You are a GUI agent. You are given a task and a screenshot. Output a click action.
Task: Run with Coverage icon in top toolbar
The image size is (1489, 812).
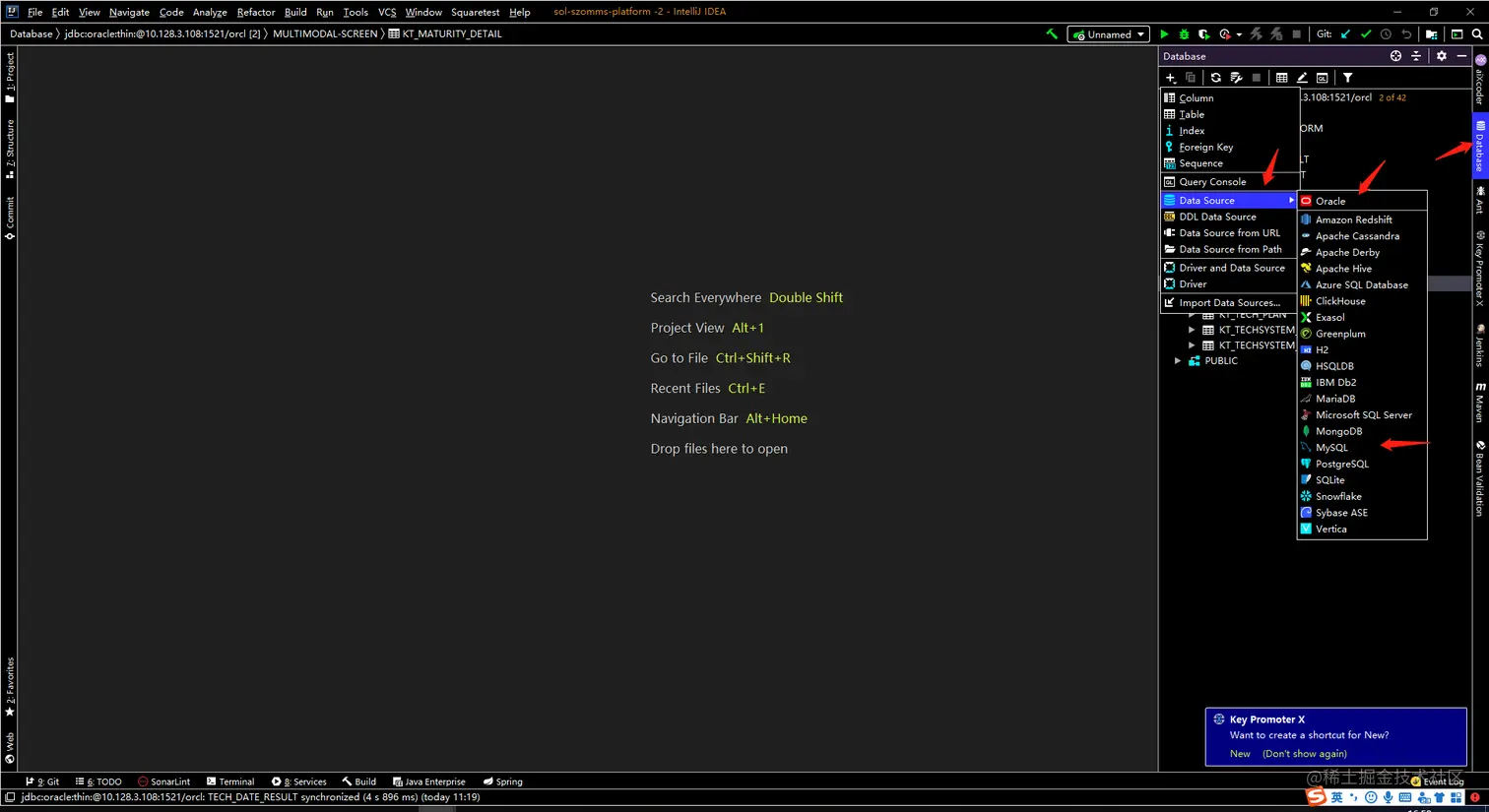[1203, 33]
